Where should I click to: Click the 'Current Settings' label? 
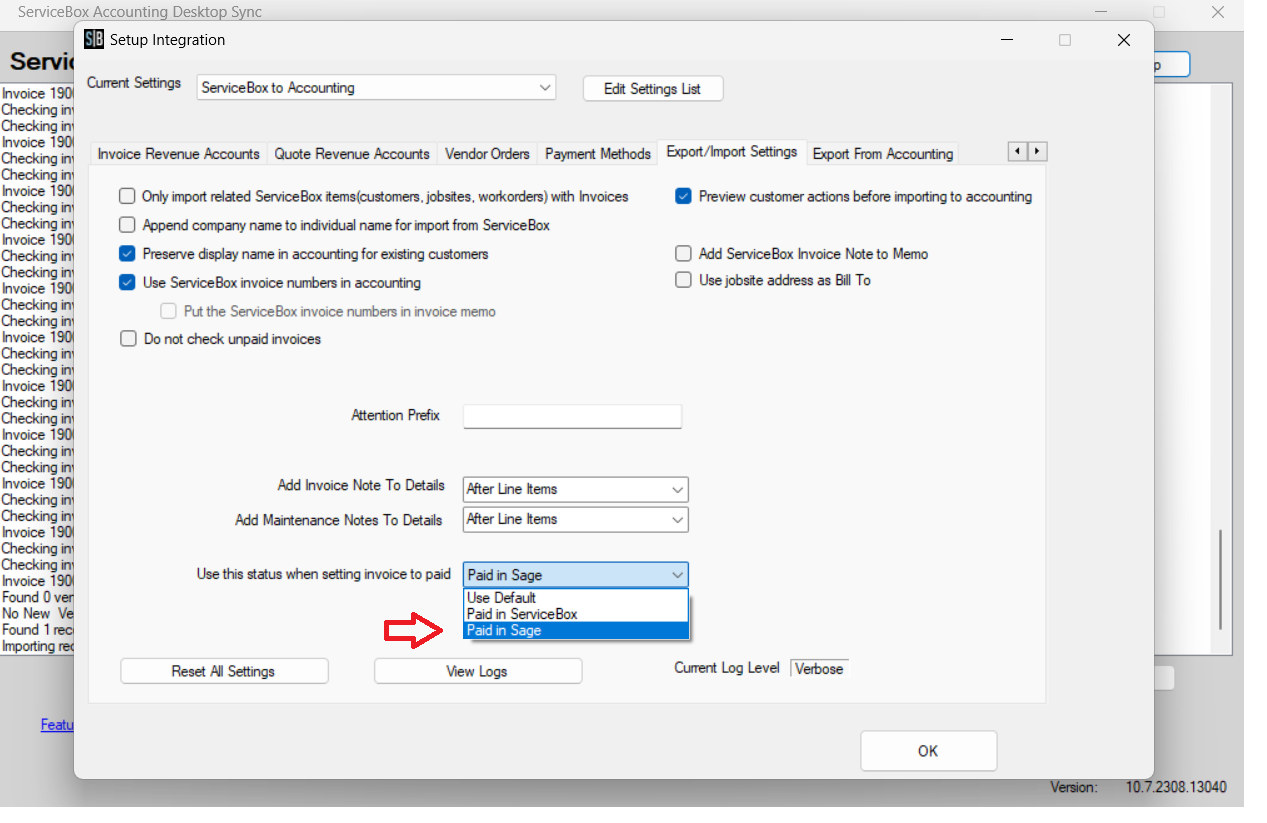pos(134,83)
